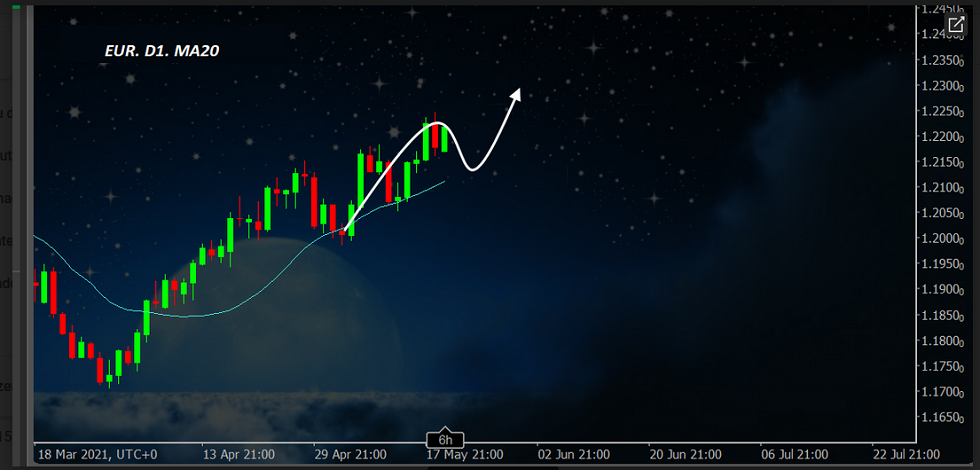980x470 pixels.
Task: Click the 1.2000 price level
Action: pos(940,239)
